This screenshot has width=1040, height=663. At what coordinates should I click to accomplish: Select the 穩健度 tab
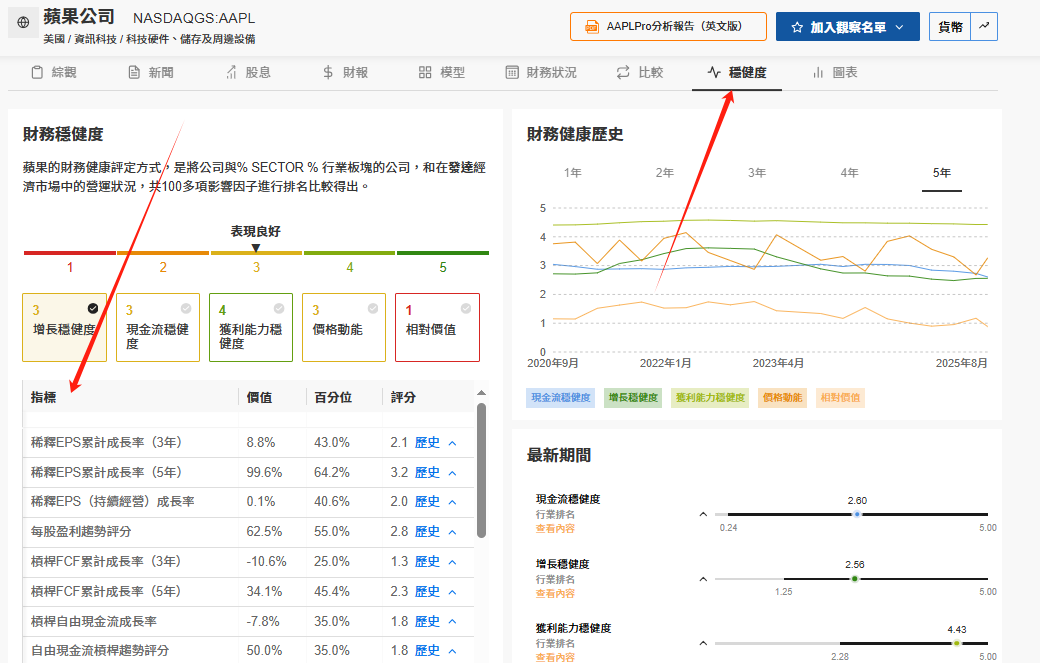[x=737, y=72]
